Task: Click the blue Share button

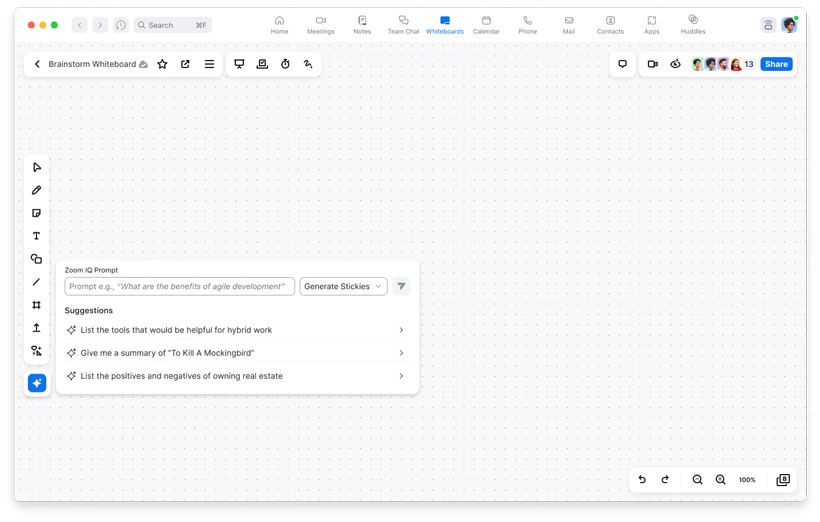Action: click(776, 64)
